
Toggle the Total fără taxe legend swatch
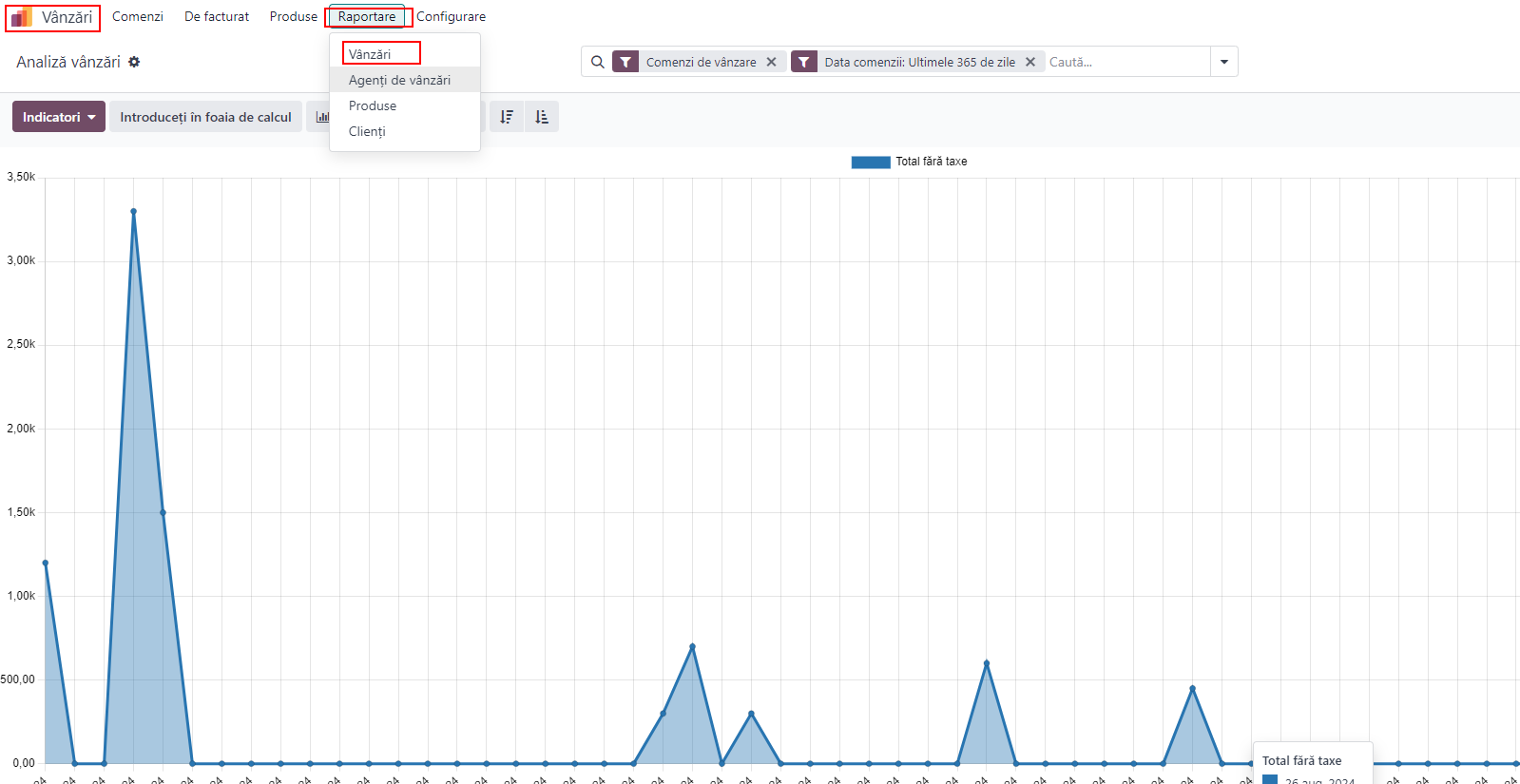871,162
